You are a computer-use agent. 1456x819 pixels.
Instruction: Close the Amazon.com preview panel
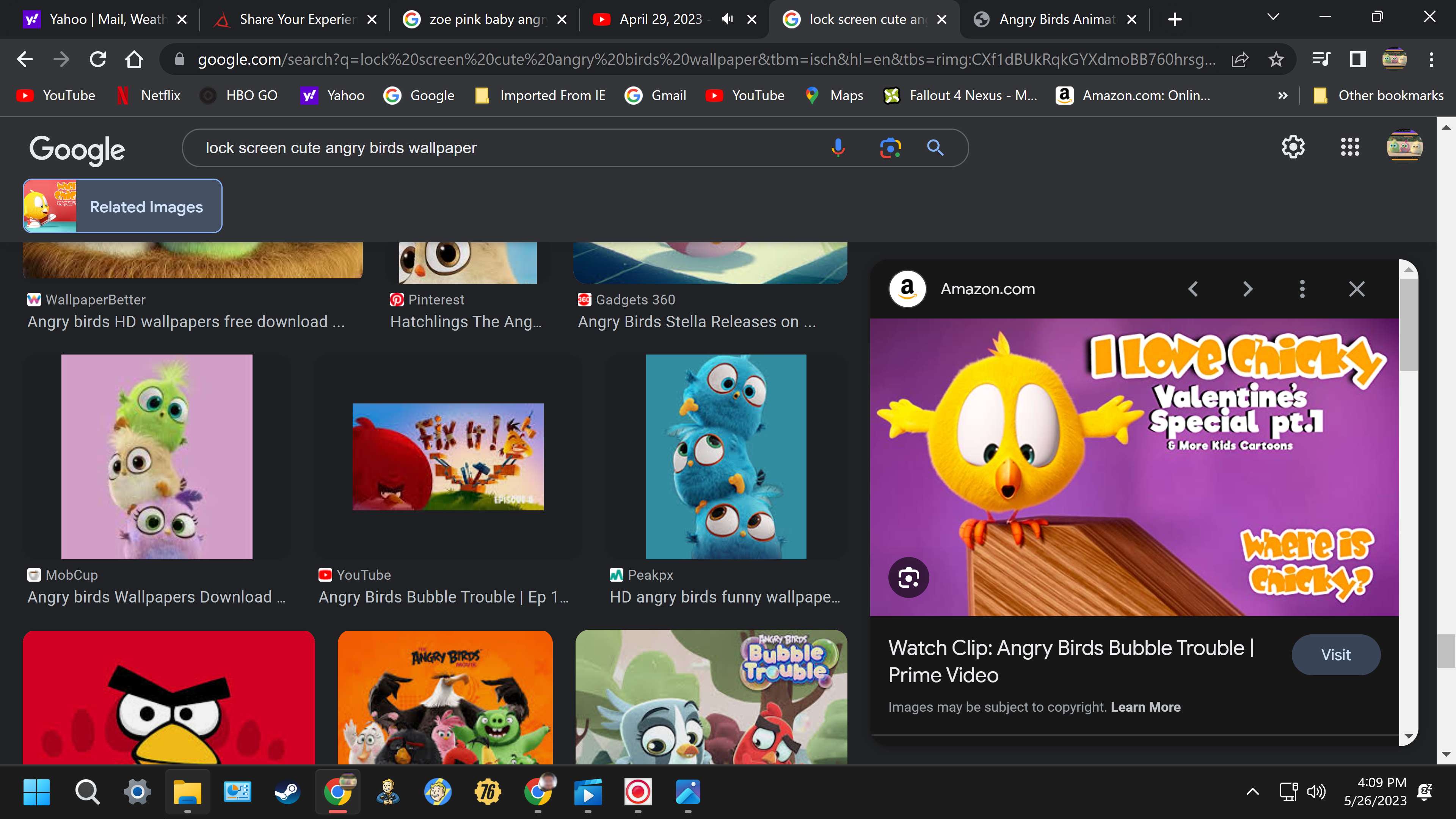(x=1357, y=289)
